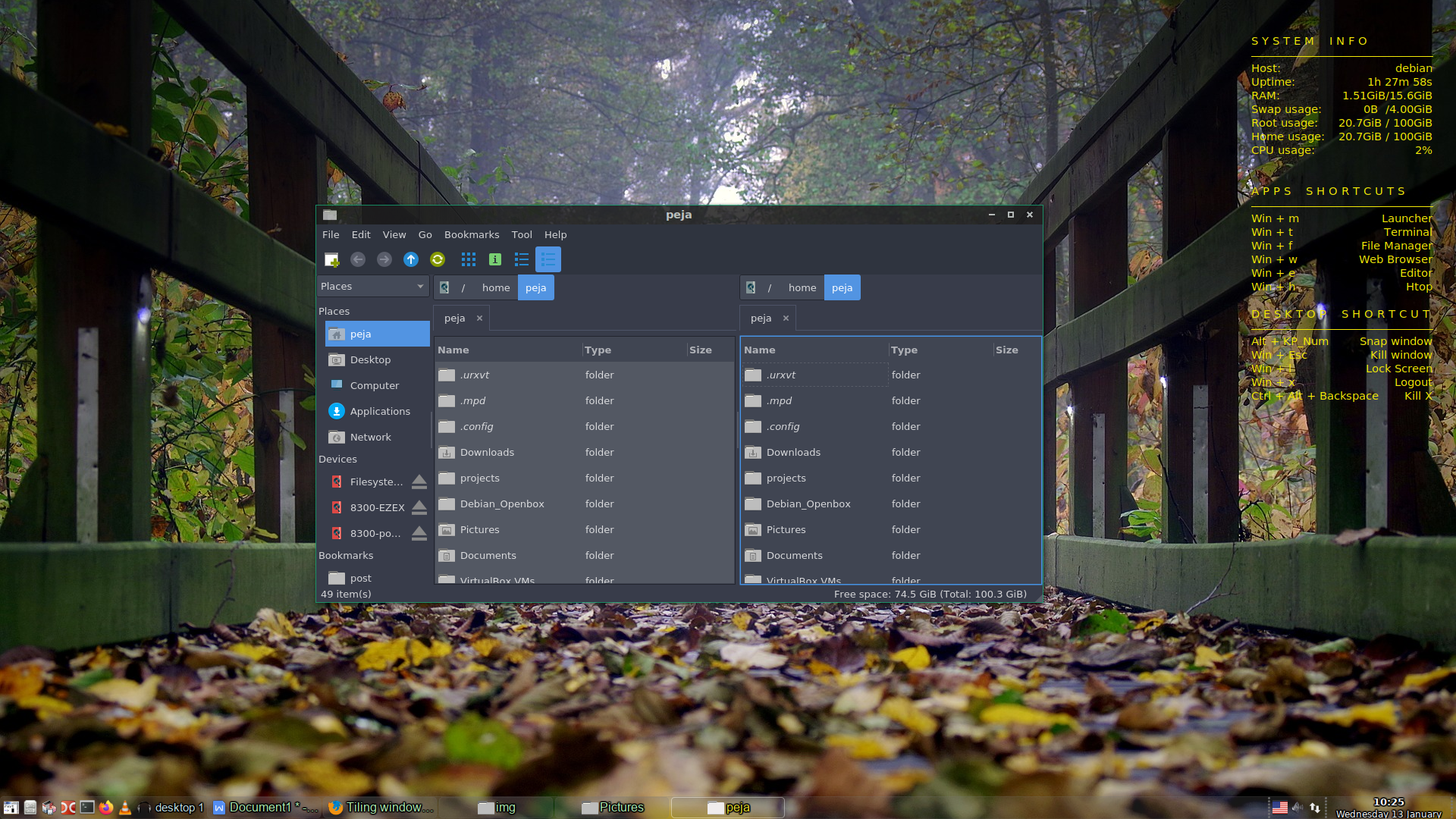
Task: Click the left pane root '/' path button
Action: (463, 287)
